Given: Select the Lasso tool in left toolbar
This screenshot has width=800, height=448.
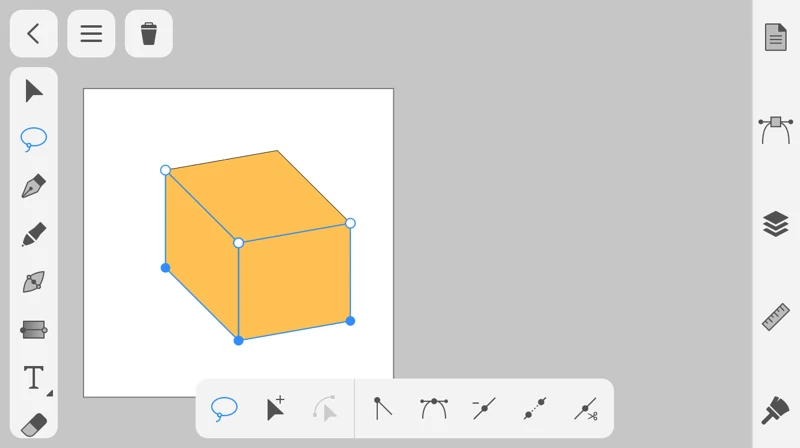Looking at the screenshot, I should click(x=34, y=139).
